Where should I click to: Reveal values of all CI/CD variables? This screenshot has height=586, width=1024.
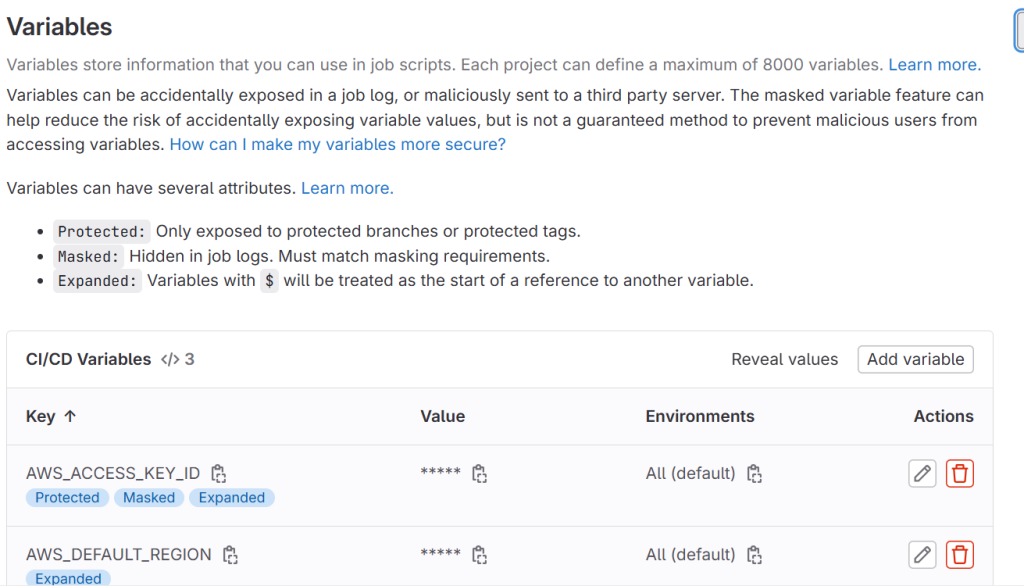(784, 359)
